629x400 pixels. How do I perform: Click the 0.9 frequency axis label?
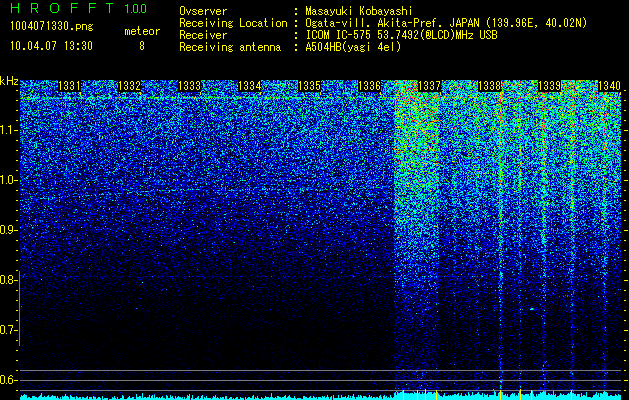point(7,230)
